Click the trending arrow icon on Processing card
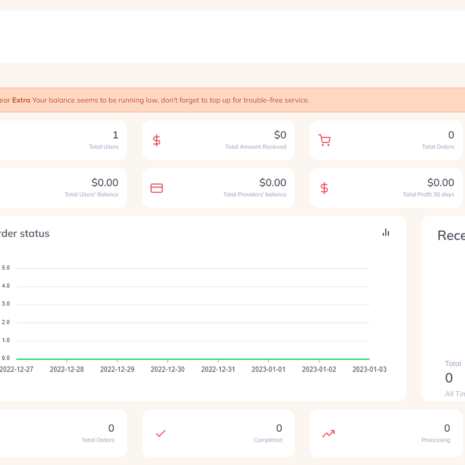The height and width of the screenshot is (465, 465). click(x=328, y=433)
